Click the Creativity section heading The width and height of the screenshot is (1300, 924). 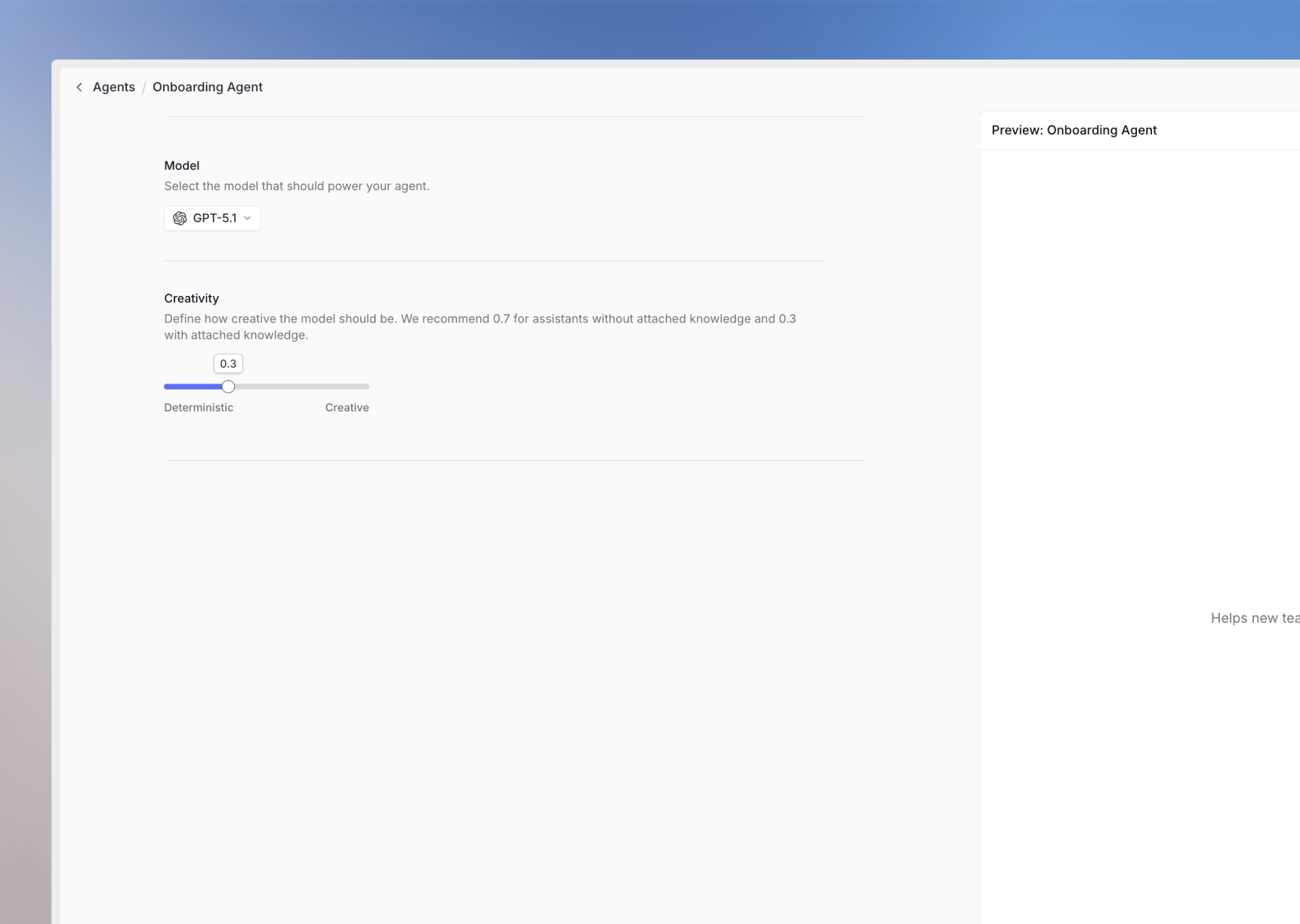191,298
